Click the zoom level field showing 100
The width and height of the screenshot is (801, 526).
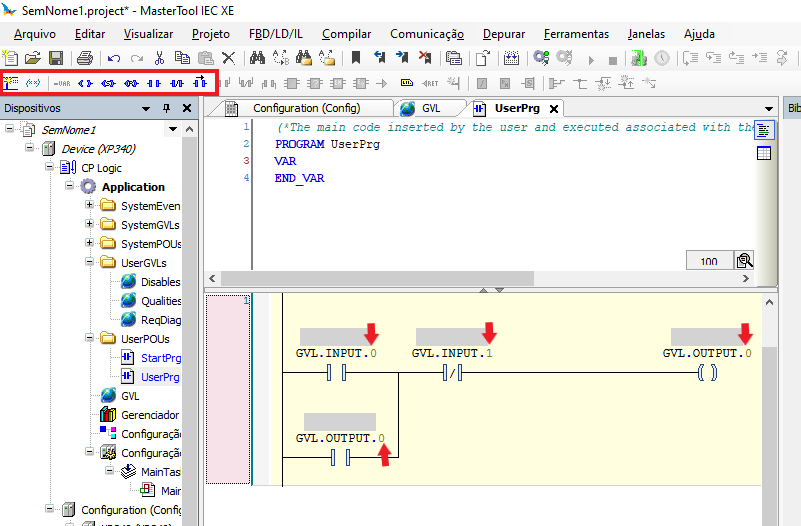tap(709, 261)
